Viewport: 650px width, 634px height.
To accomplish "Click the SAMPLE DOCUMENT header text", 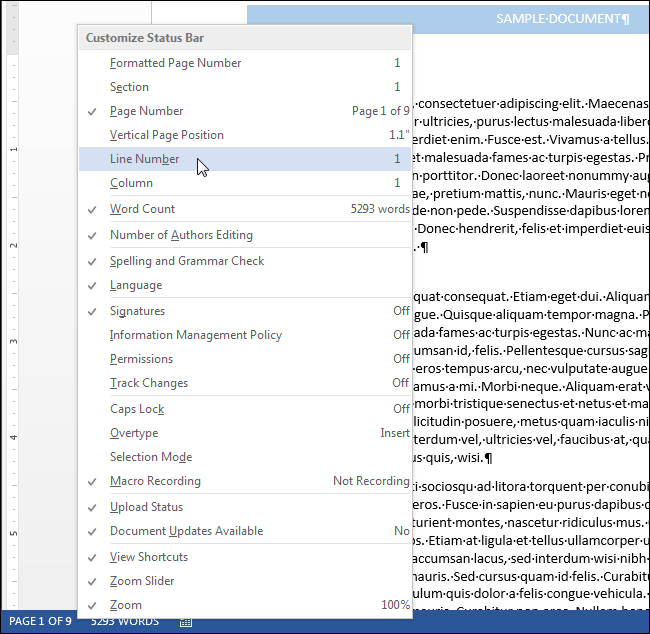I will click(563, 19).
